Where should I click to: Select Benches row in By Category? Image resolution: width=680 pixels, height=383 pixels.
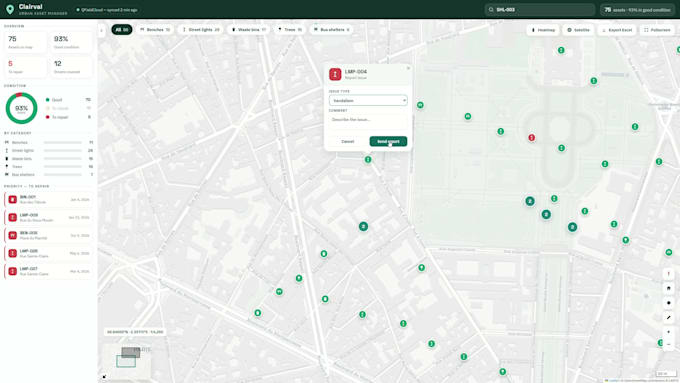[49, 142]
